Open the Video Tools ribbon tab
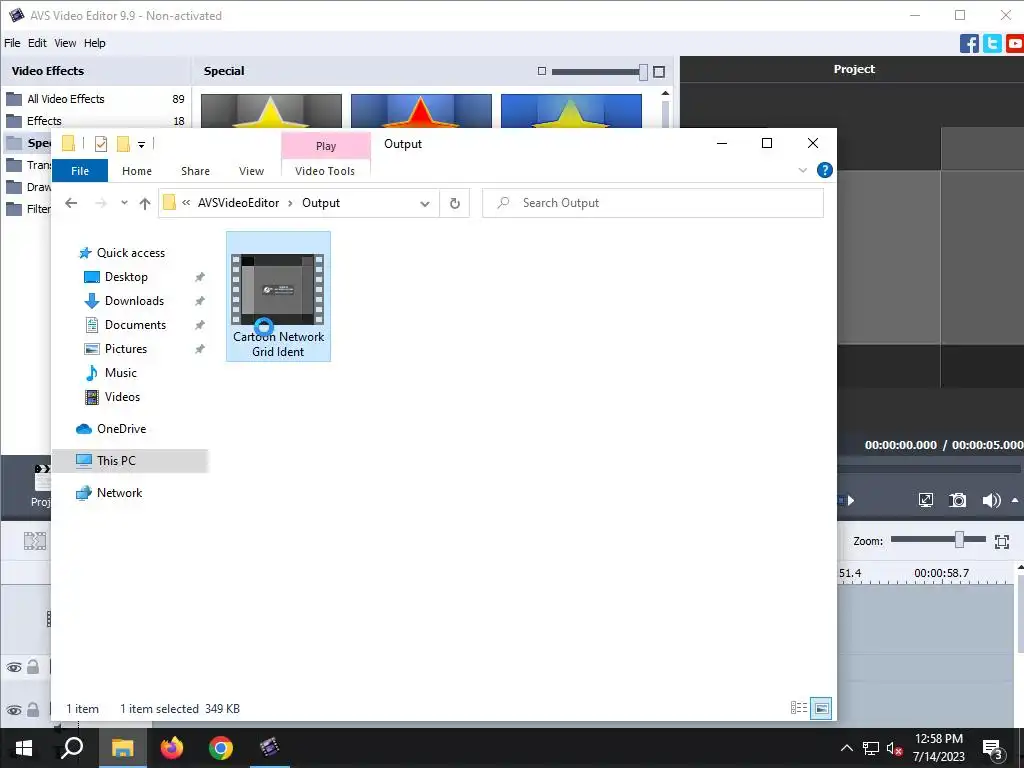The height and width of the screenshot is (768, 1024). pos(325,171)
